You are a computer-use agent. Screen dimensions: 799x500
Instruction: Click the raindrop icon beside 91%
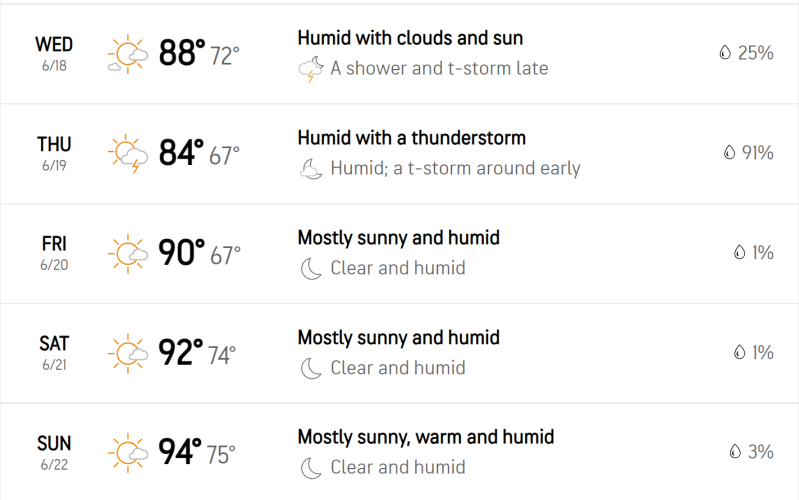(x=729, y=152)
